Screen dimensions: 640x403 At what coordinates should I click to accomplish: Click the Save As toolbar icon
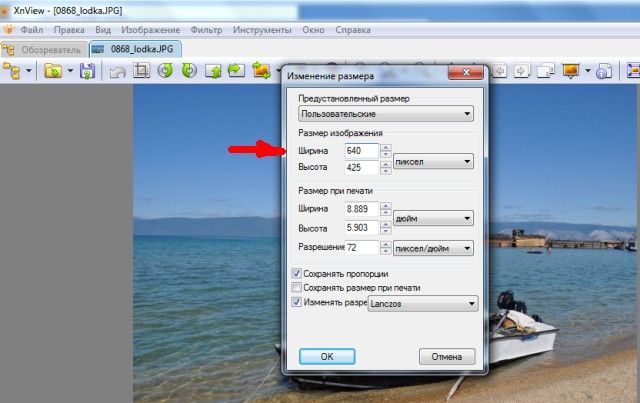tap(87, 71)
